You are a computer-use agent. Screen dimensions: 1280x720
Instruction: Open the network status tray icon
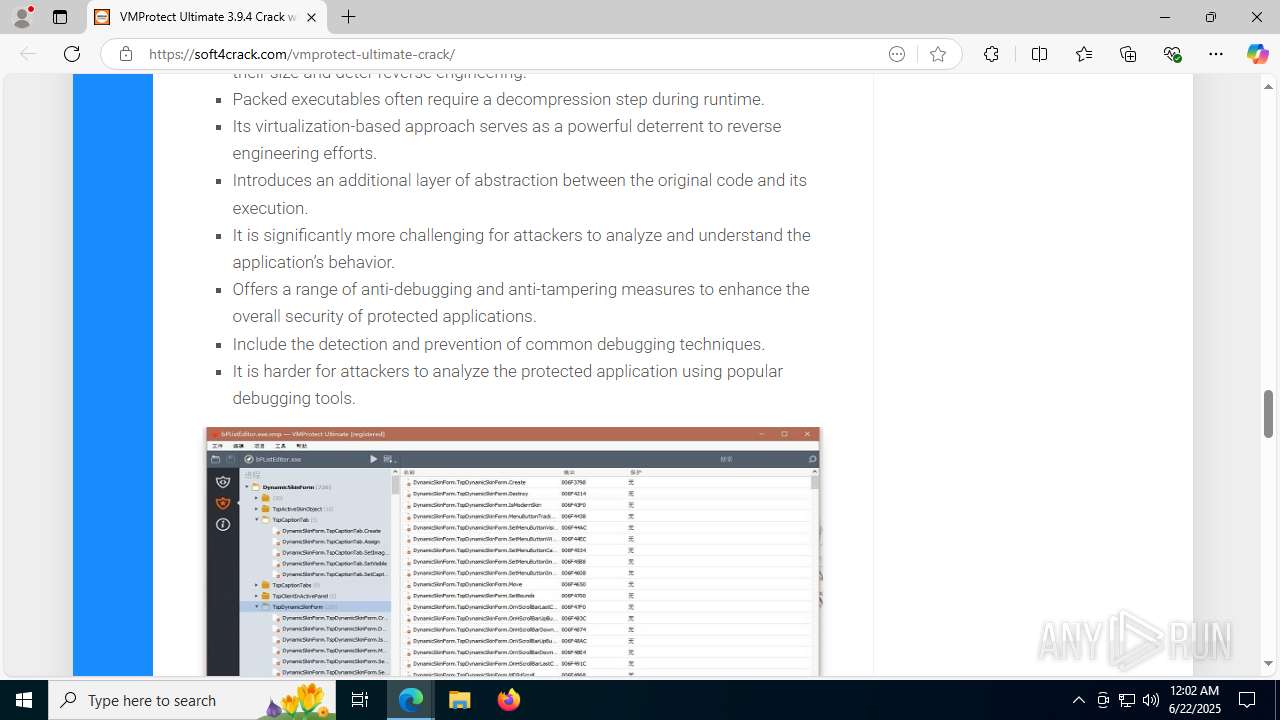(1127, 700)
